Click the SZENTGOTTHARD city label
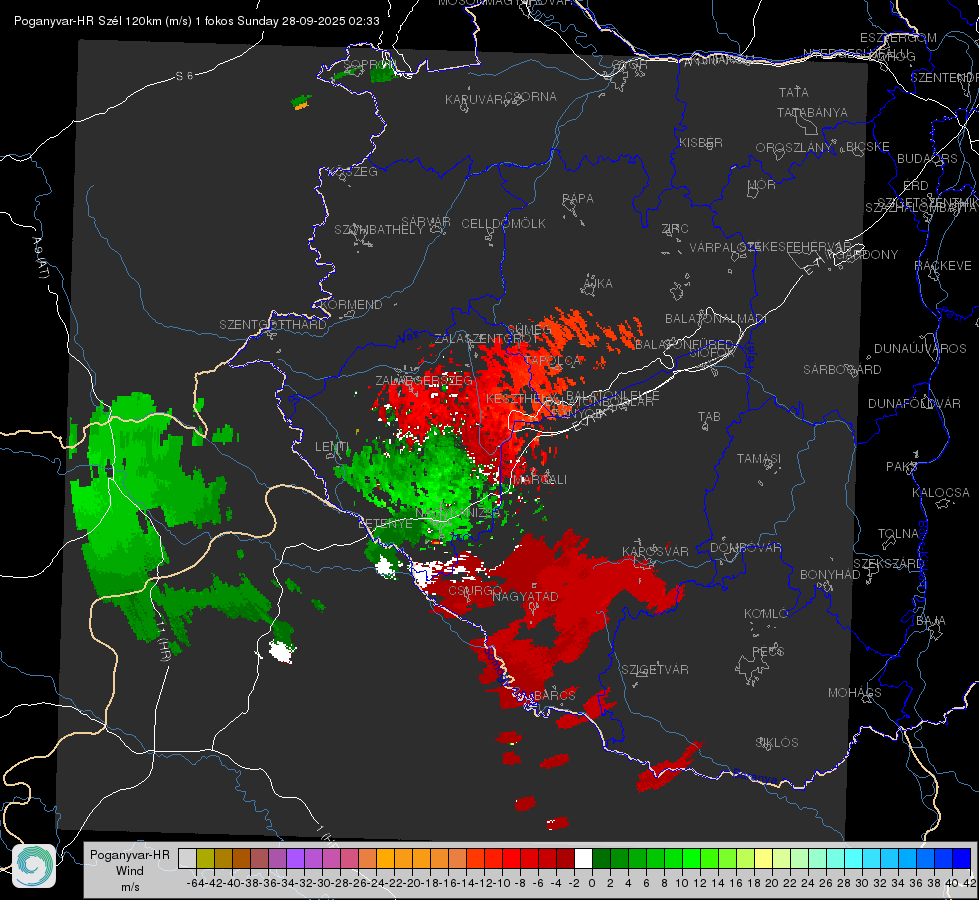 273,325
